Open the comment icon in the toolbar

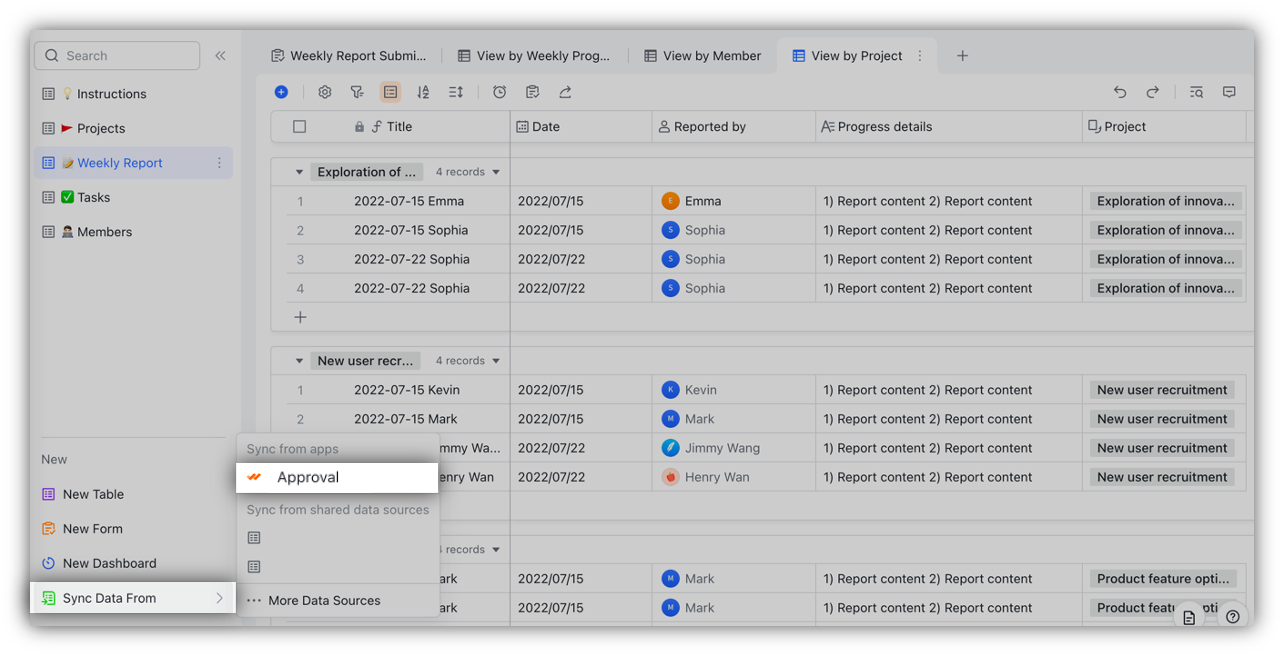click(x=1229, y=91)
